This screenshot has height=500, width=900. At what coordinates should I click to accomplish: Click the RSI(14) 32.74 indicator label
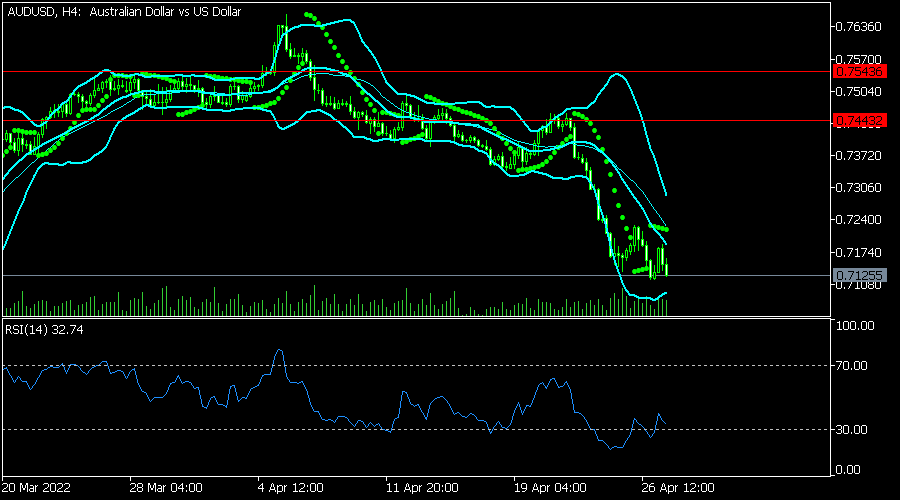point(44,330)
